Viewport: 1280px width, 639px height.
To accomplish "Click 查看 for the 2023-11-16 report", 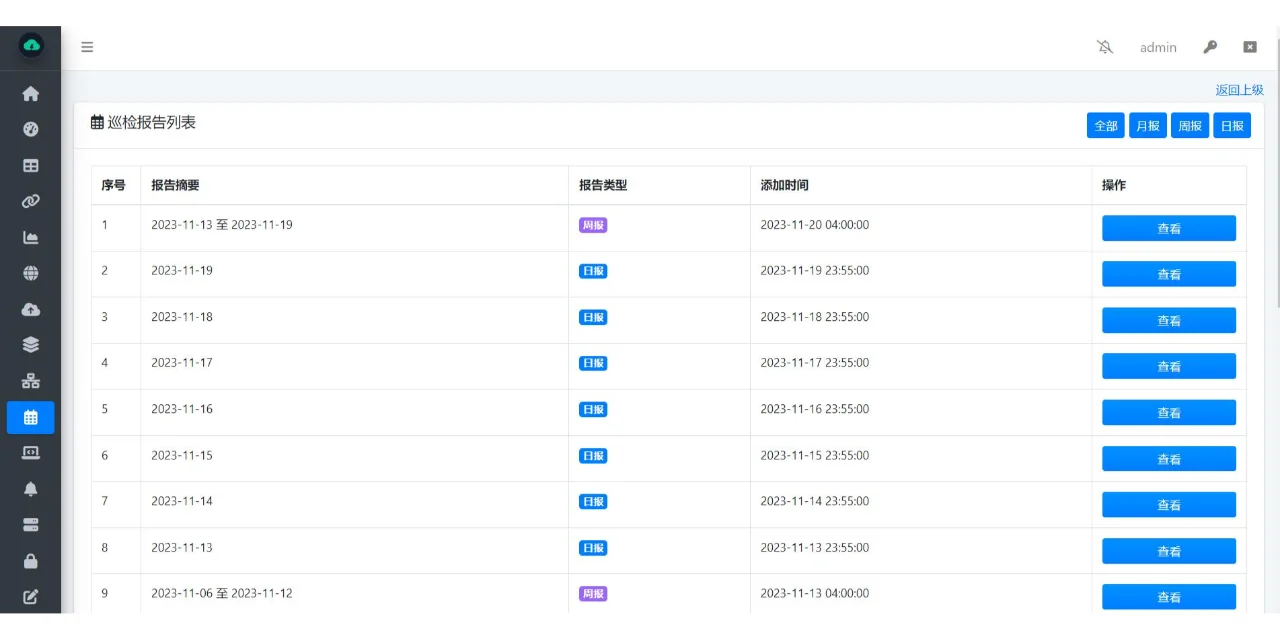I will coord(1169,412).
